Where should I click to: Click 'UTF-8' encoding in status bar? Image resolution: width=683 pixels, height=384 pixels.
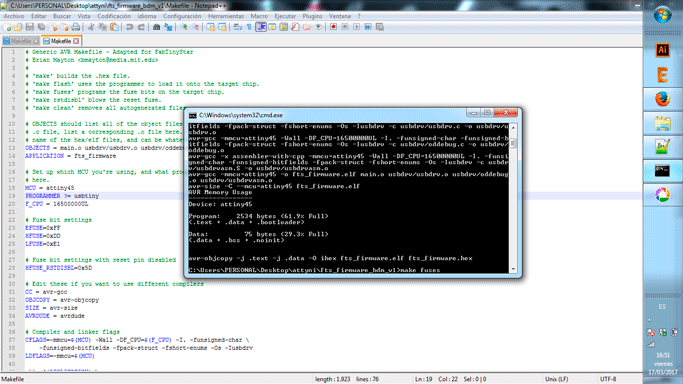pyautogui.click(x=608, y=379)
